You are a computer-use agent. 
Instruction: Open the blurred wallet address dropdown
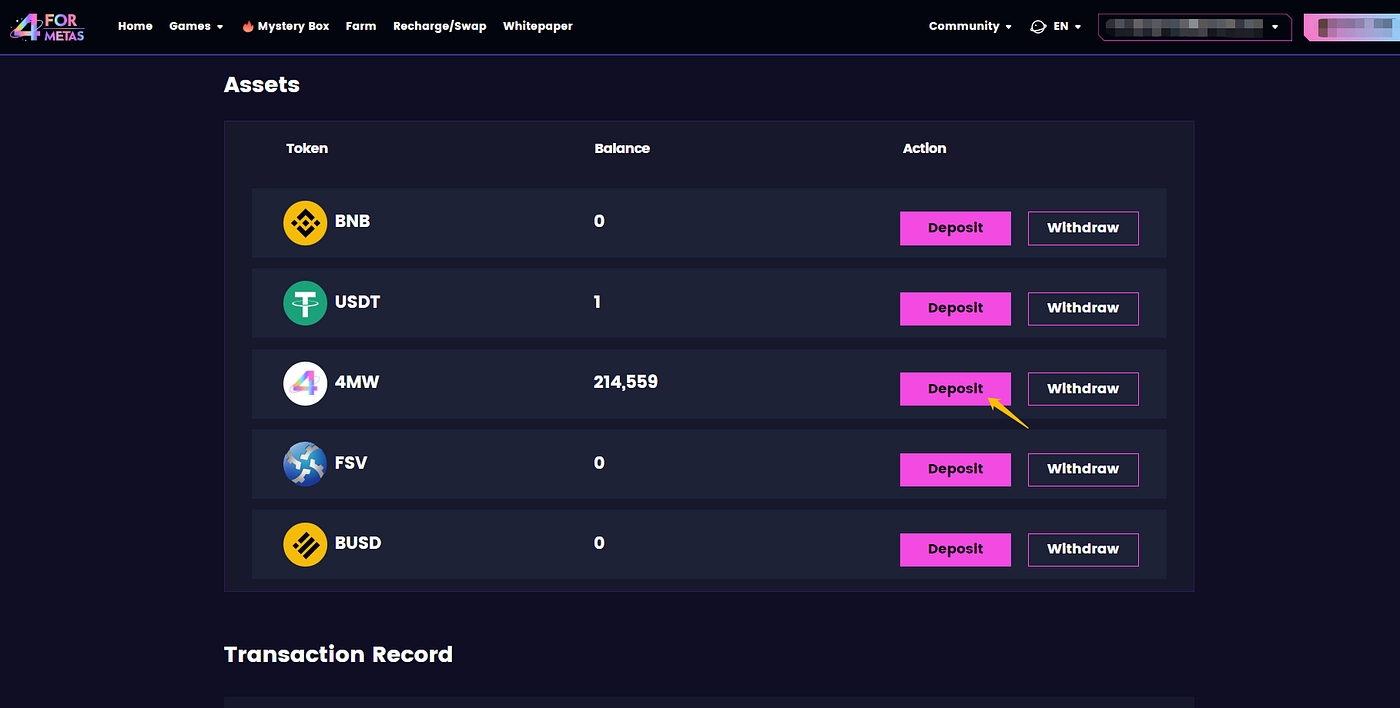(1194, 27)
